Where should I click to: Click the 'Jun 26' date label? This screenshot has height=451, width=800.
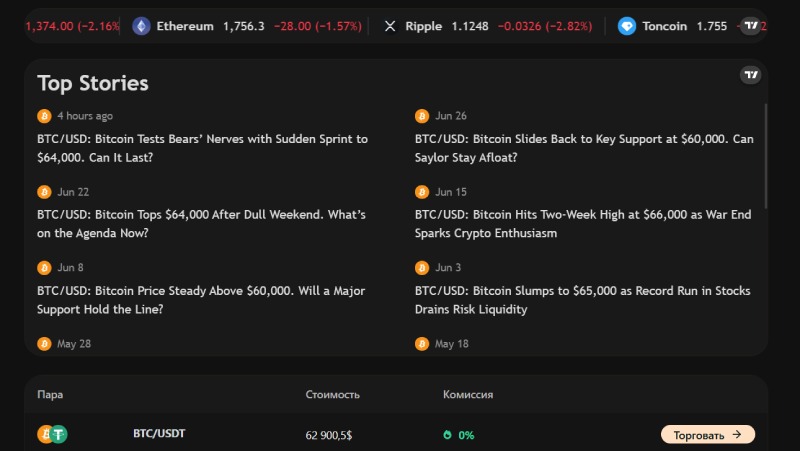[451, 116]
